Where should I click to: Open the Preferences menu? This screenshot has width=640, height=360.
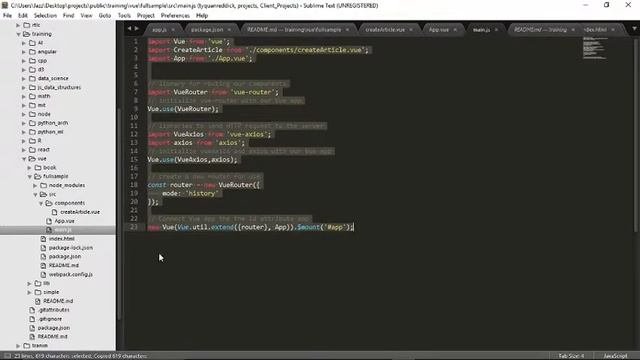click(x=175, y=16)
